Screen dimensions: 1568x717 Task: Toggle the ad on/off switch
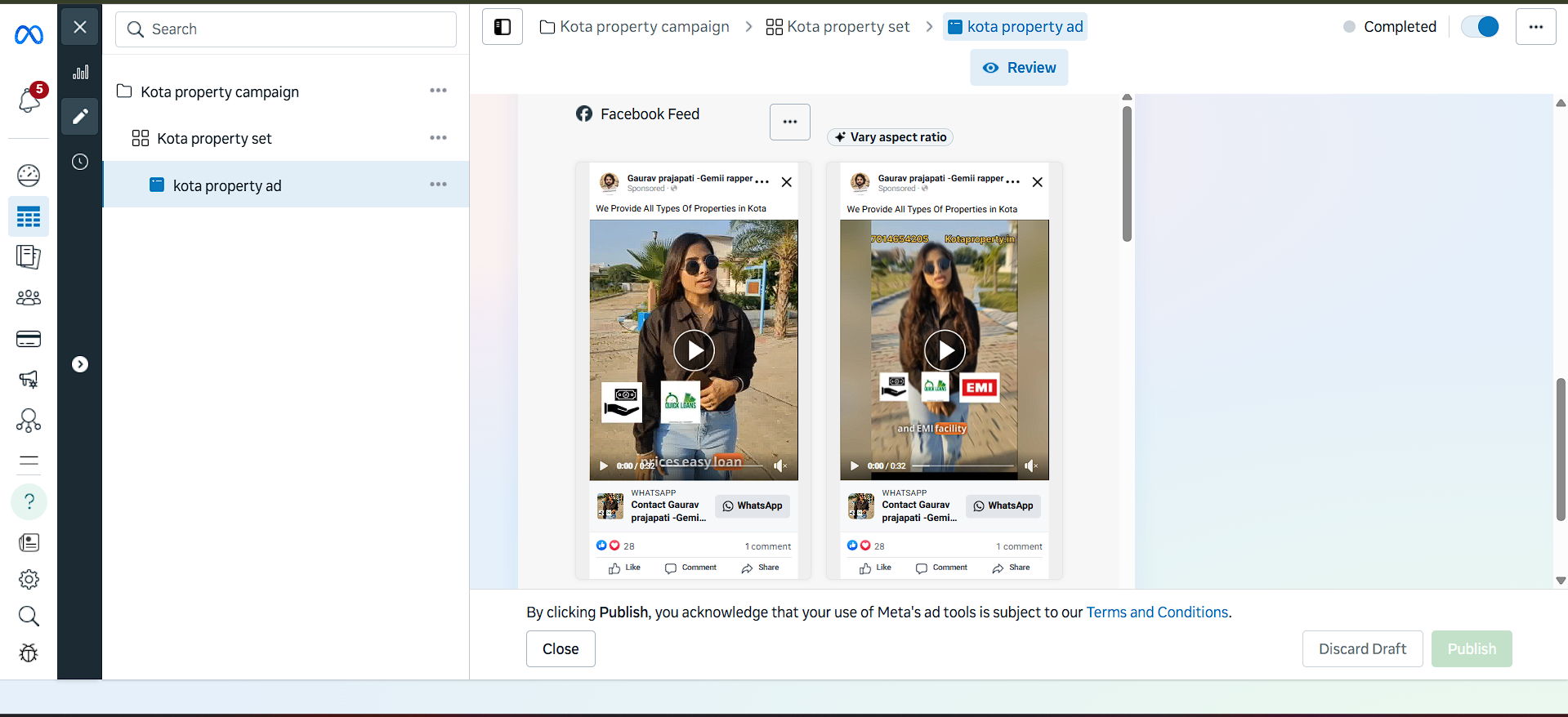(1480, 27)
